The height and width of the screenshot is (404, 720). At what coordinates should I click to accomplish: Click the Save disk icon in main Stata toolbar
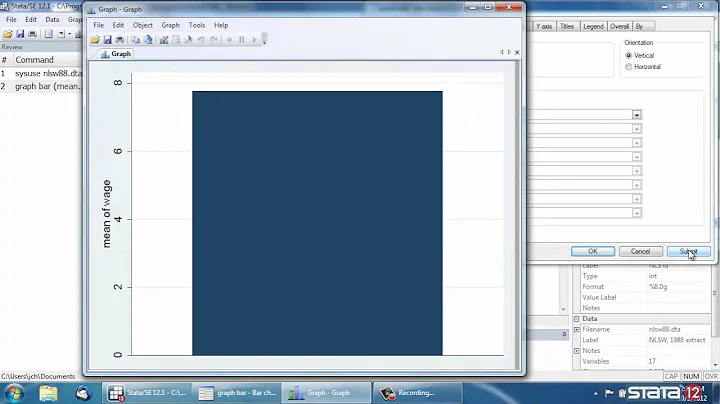coord(20,34)
